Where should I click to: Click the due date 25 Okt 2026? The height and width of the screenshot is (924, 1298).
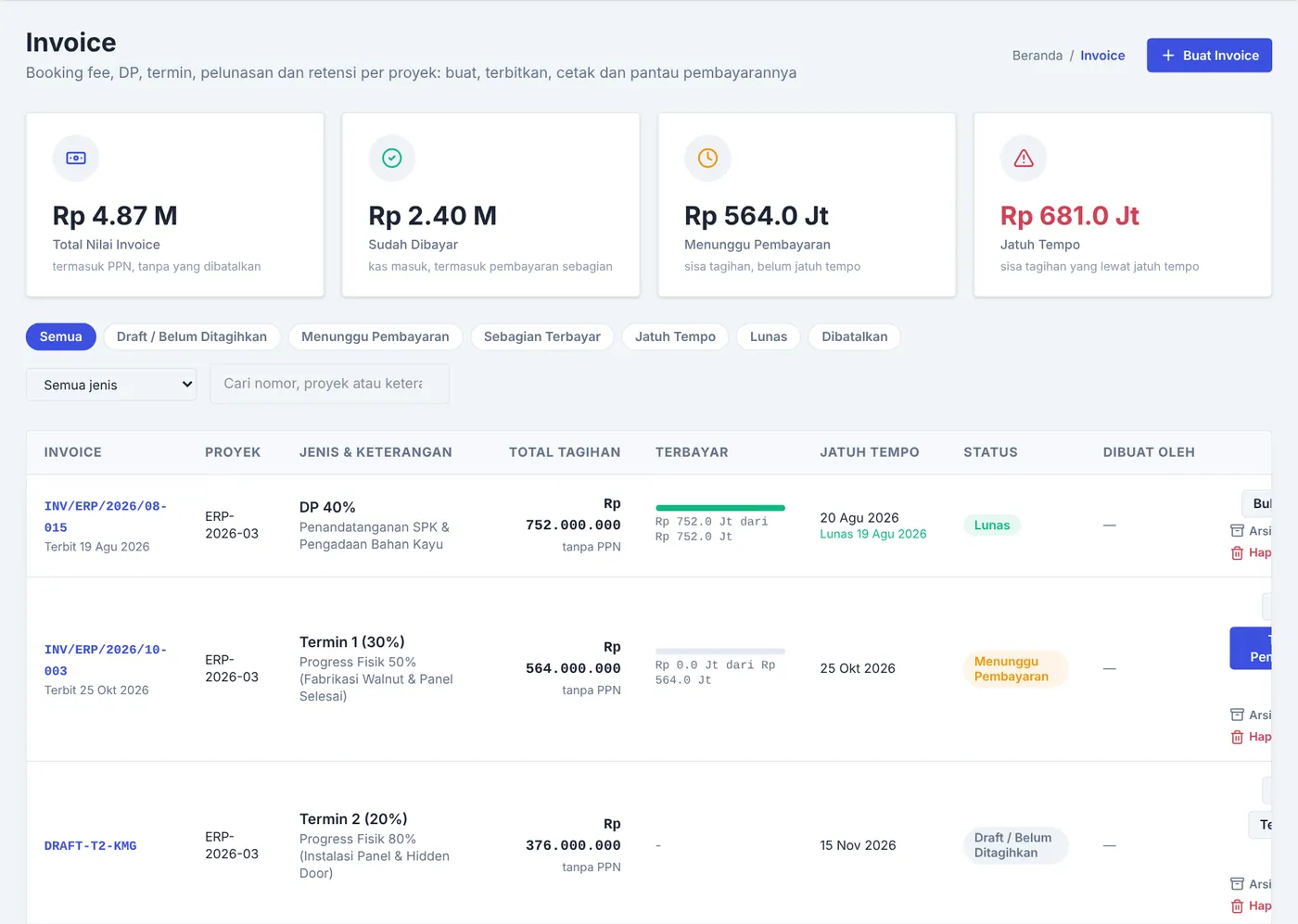[858, 669]
